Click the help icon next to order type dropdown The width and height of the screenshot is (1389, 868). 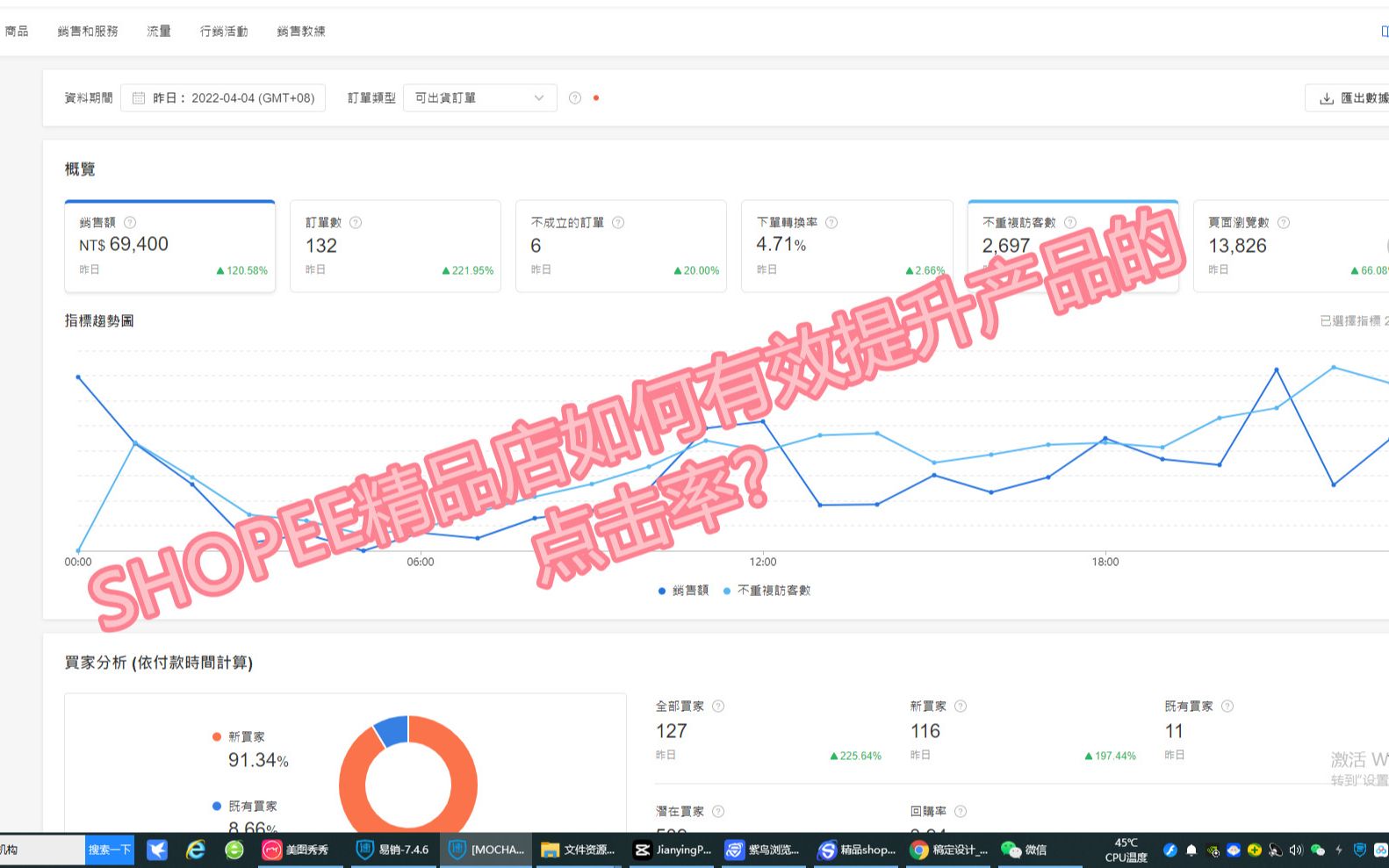(x=575, y=98)
